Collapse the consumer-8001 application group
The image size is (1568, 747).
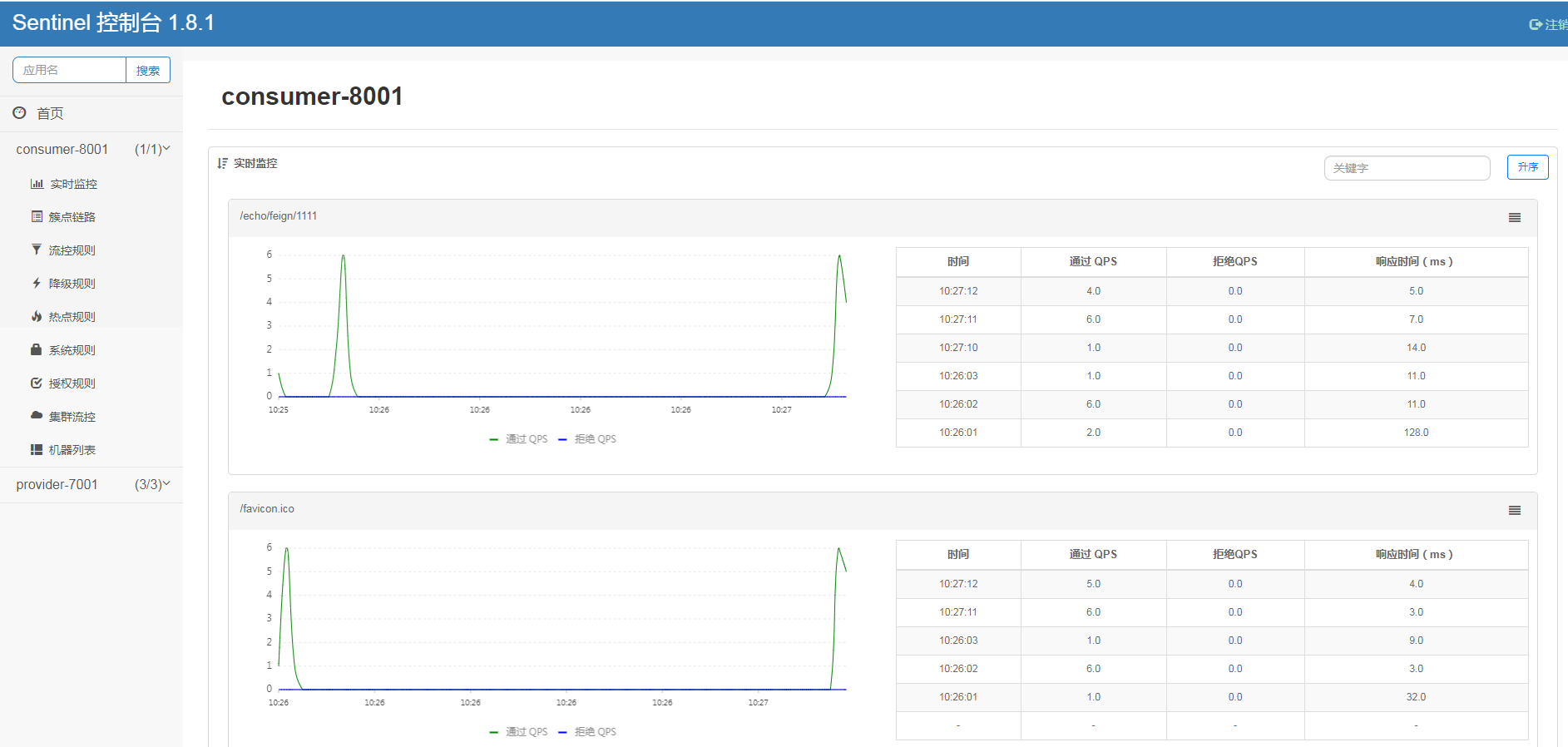click(x=92, y=149)
